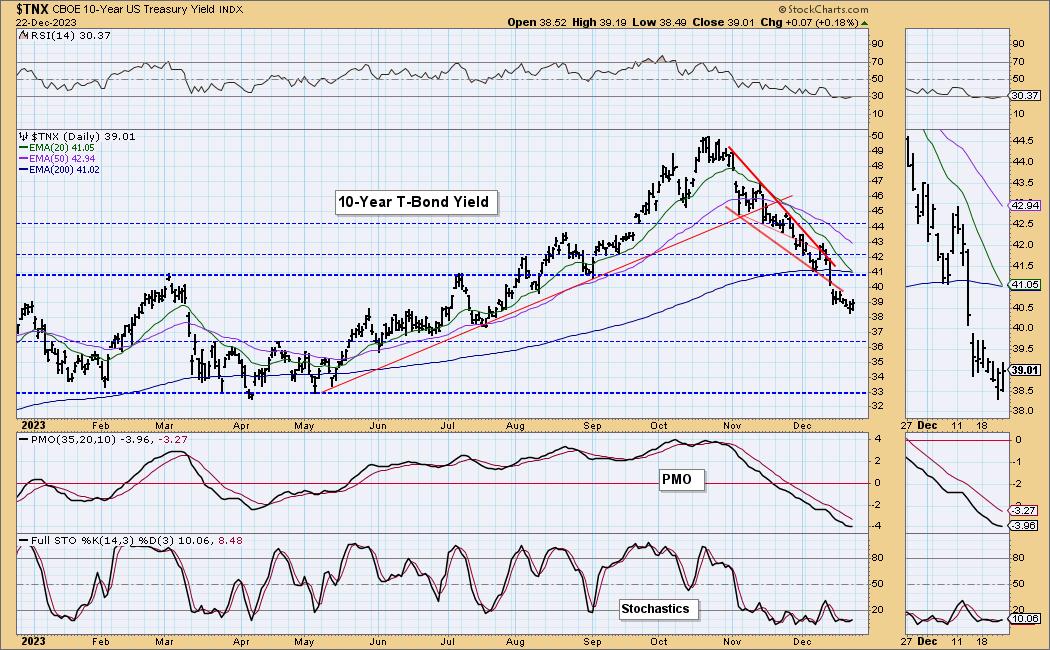Click the Close 39.01 value in header
This screenshot has height=650, width=1050.
[x=723, y=22]
